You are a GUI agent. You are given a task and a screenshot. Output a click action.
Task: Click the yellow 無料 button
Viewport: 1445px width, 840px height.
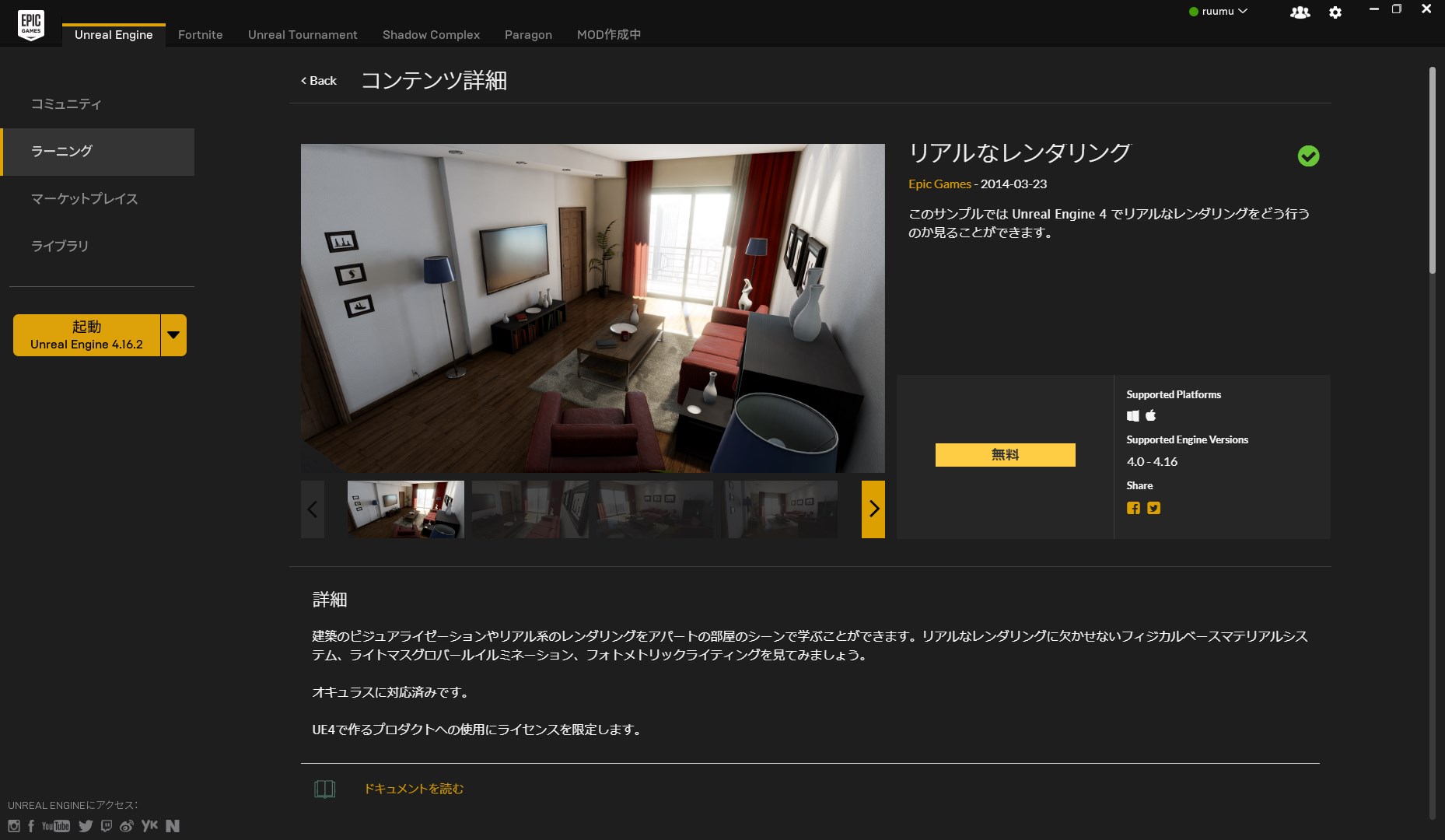pos(1005,455)
